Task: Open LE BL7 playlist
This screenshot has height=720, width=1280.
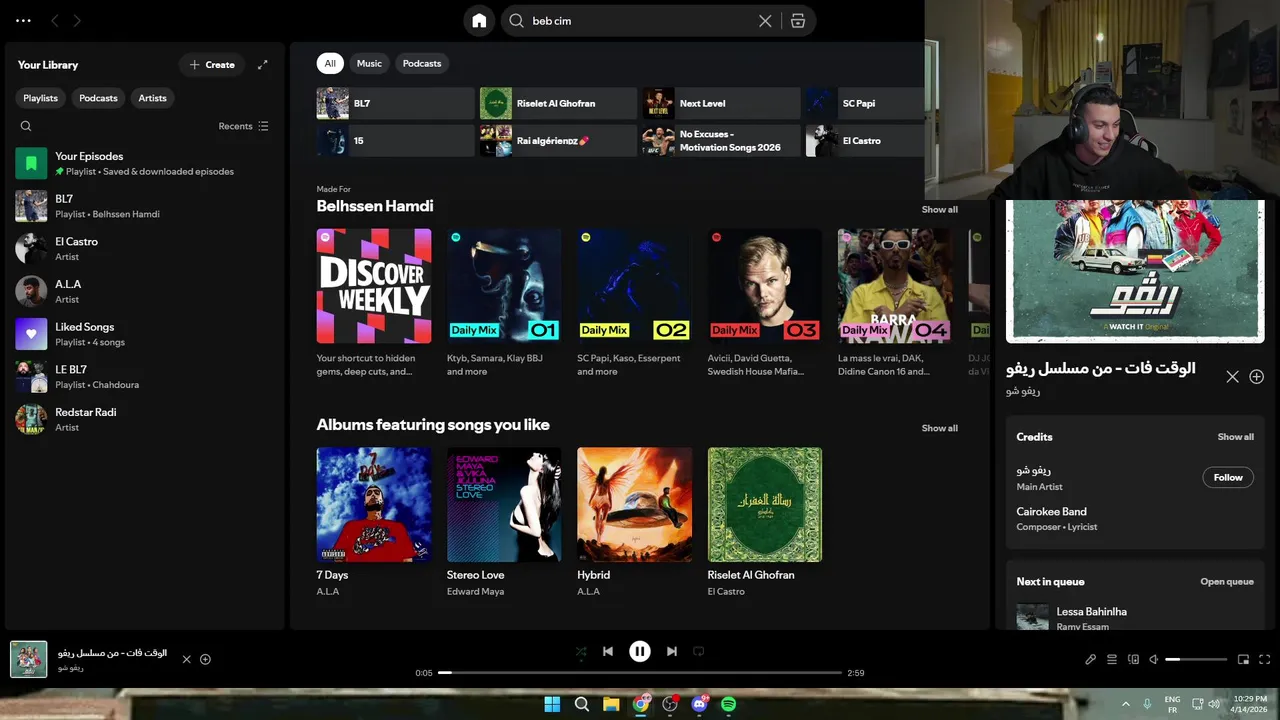Action: point(145,376)
